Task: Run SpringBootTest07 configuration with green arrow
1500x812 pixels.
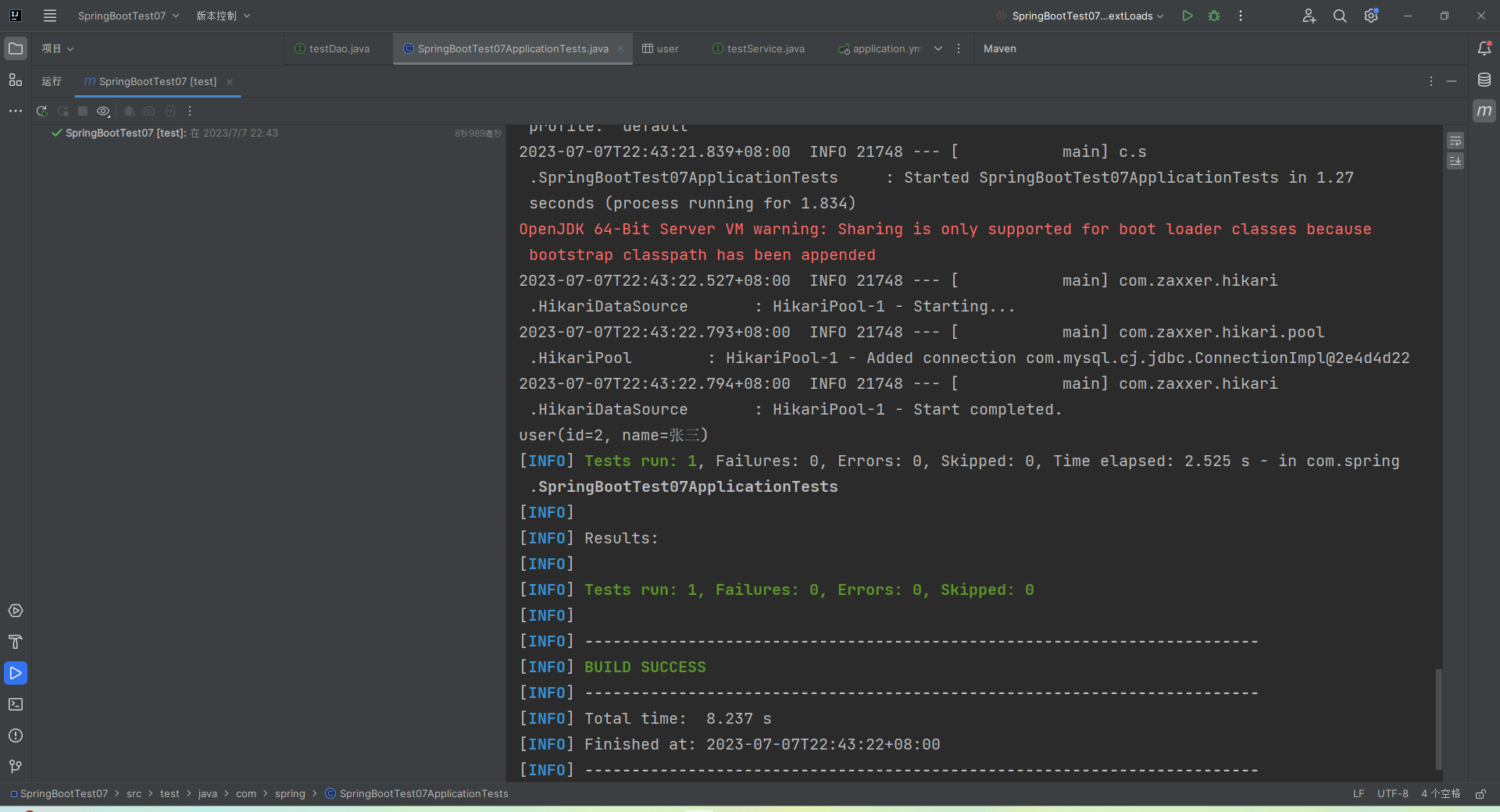Action: tap(1187, 16)
